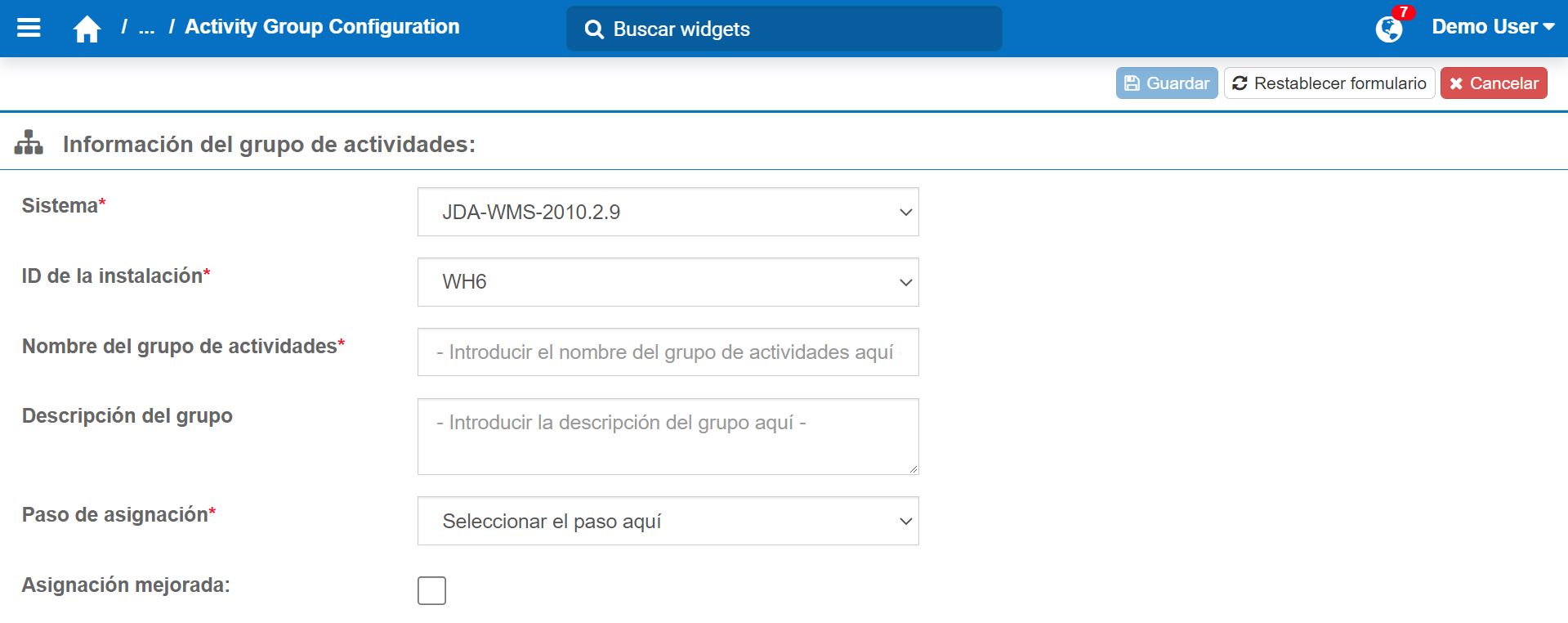
Task: Click the textarea resize handle corner
Action: 913,468
